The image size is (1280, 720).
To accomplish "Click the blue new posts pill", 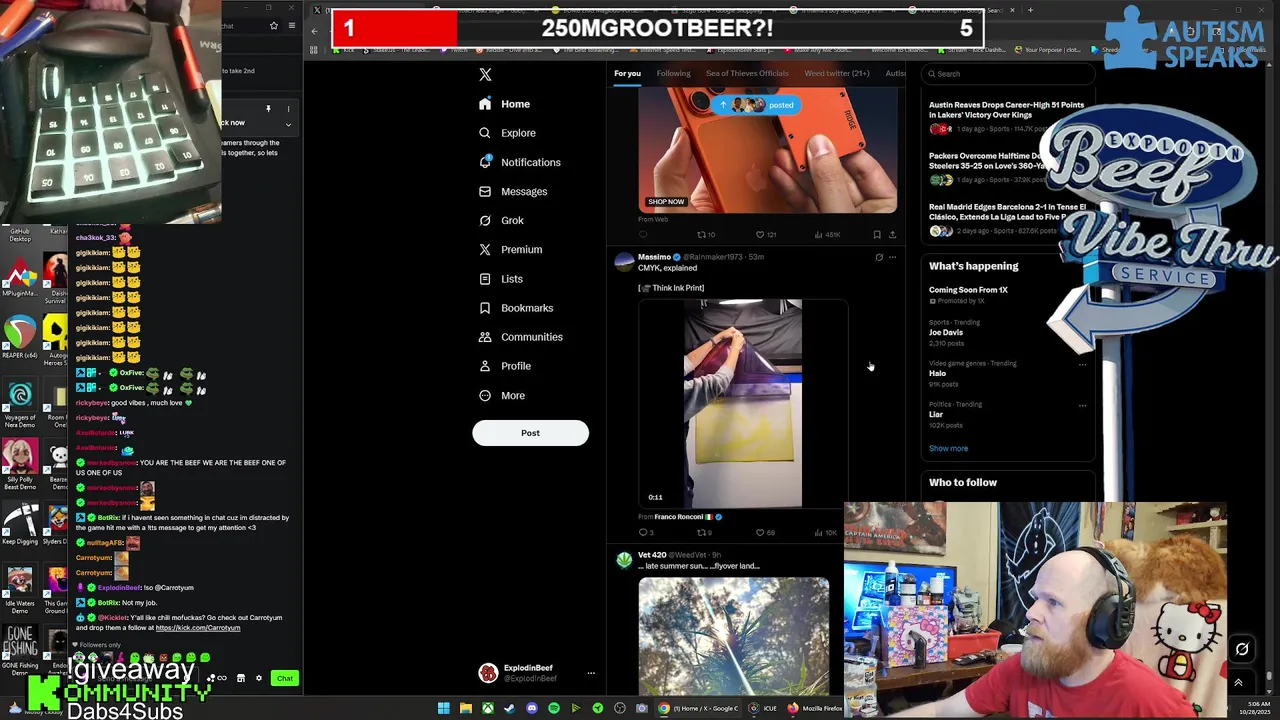I will point(758,105).
